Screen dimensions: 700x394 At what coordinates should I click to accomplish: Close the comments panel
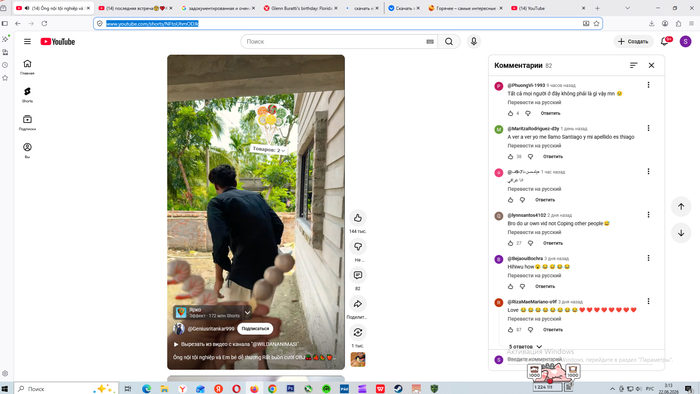tap(651, 66)
